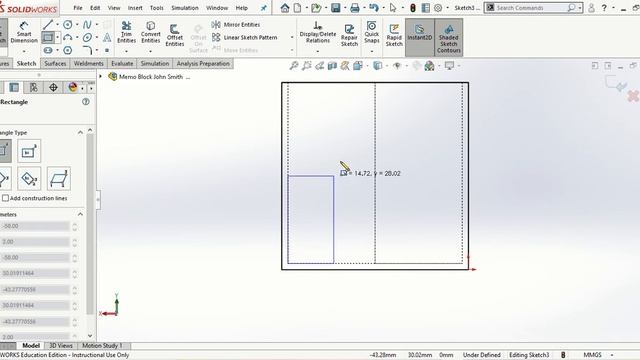Select the Straight Slot tool

(48, 50)
